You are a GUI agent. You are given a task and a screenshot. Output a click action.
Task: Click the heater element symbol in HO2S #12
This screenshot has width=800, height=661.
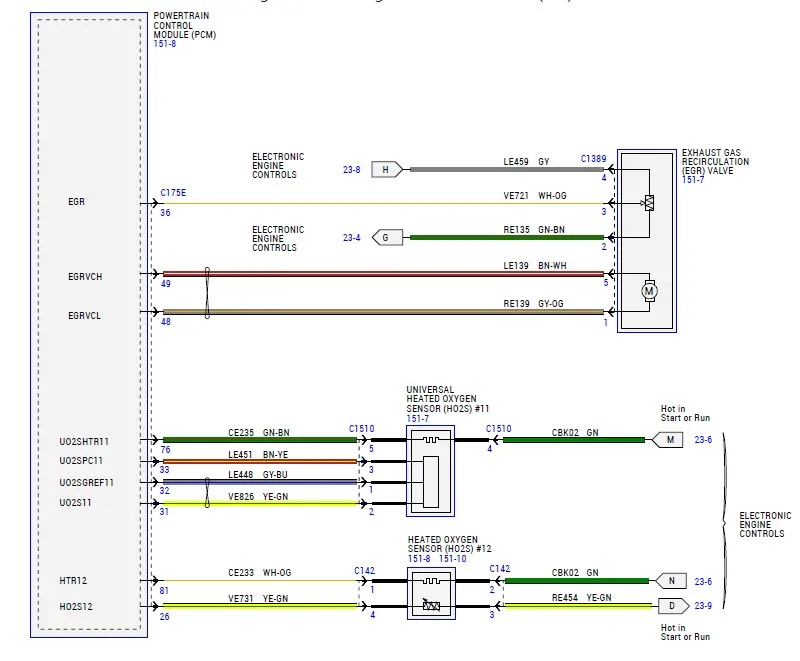point(432,580)
